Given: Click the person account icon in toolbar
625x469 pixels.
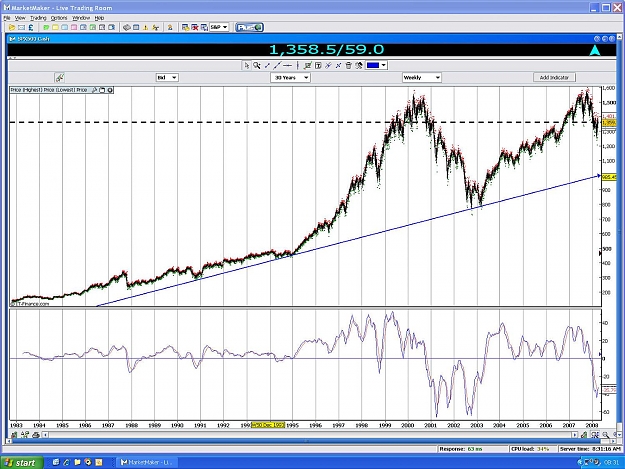Looking at the screenshot, I should 170,27.
